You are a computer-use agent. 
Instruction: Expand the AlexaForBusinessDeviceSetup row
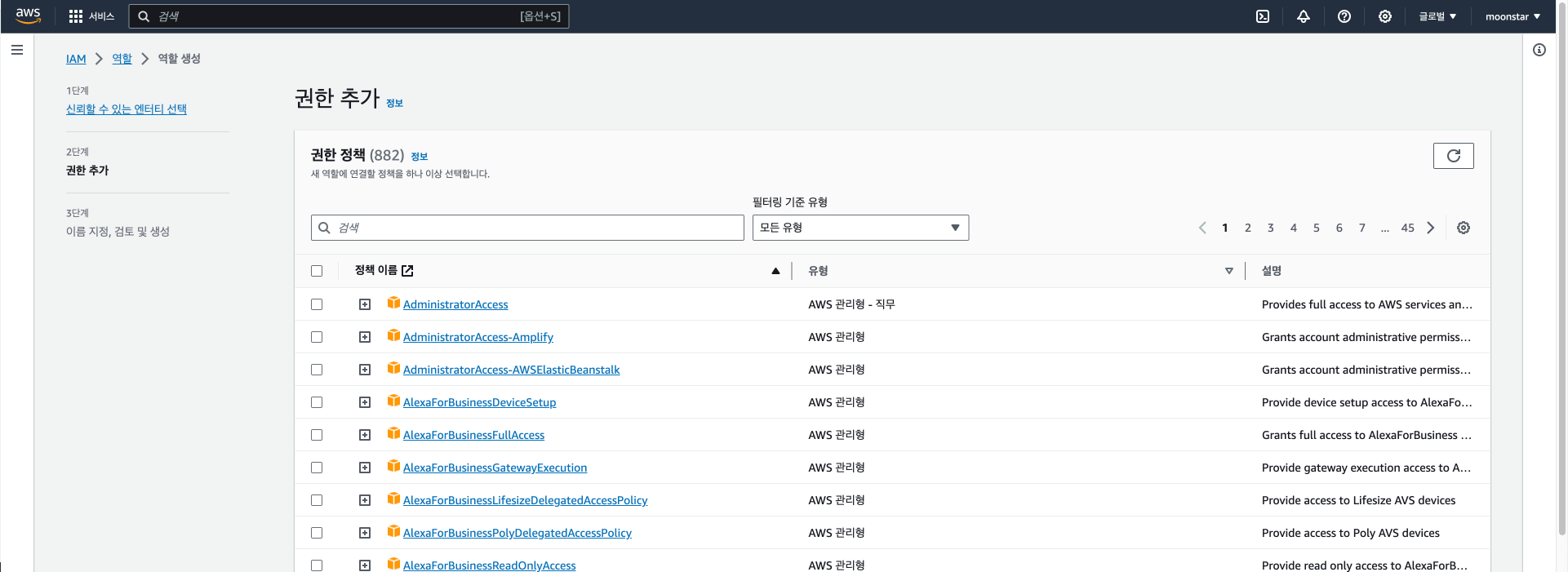tap(365, 402)
